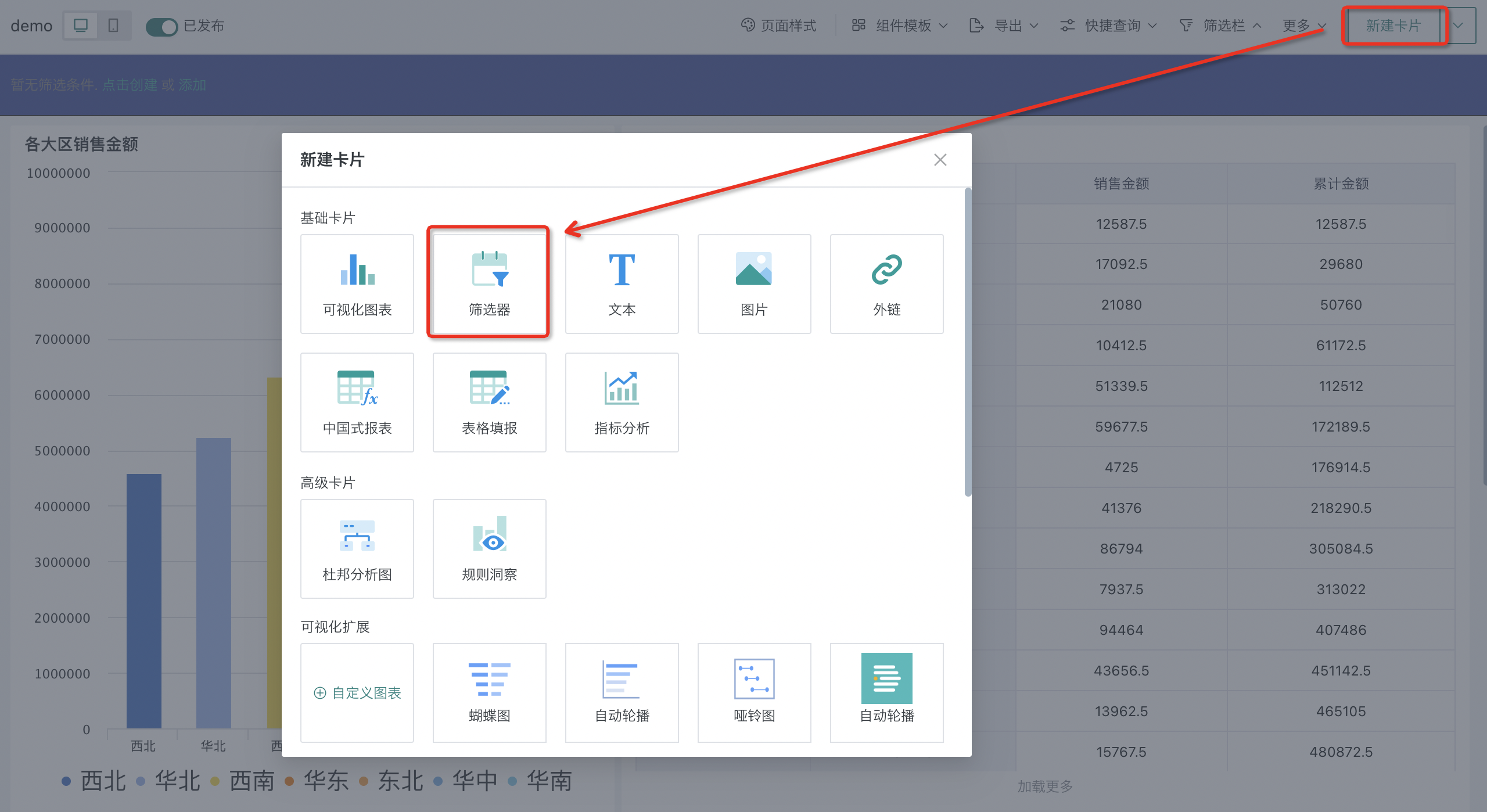This screenshot has width=1487, height=812.
Task: Select the 蝴蝶图 butterfly chart
Action: [489, 693]
